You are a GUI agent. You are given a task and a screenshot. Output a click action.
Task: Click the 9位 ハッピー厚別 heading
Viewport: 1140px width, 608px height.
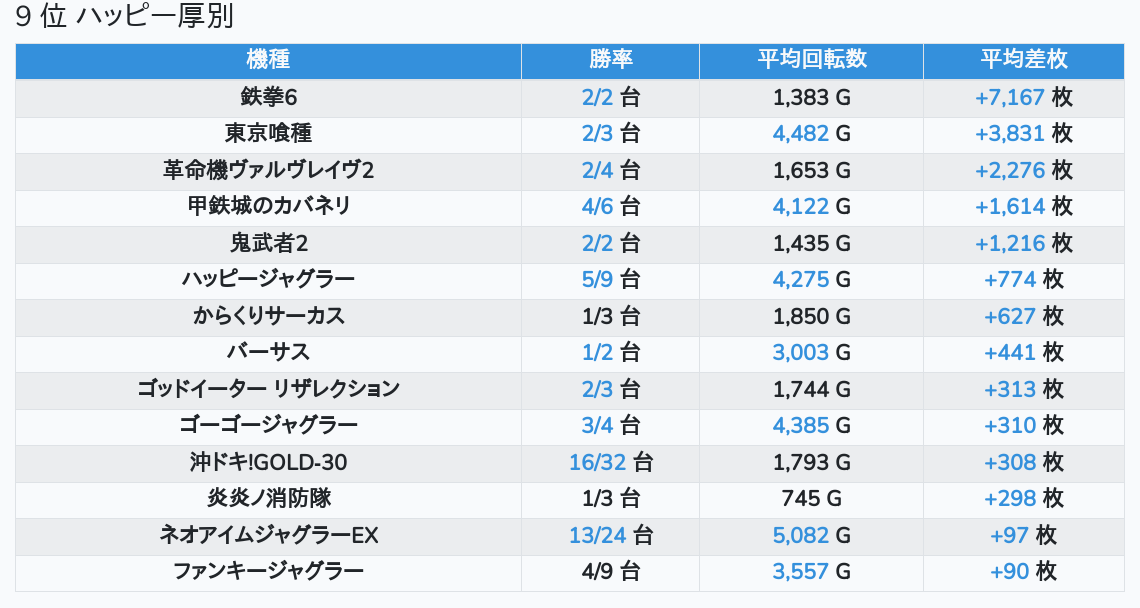click(x=125, y=18)
